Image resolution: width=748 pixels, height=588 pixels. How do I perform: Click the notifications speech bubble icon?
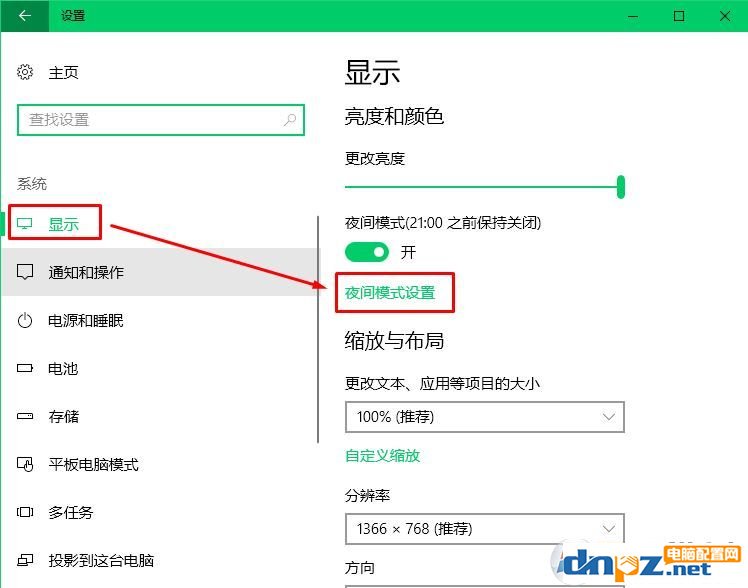point(25,272)
